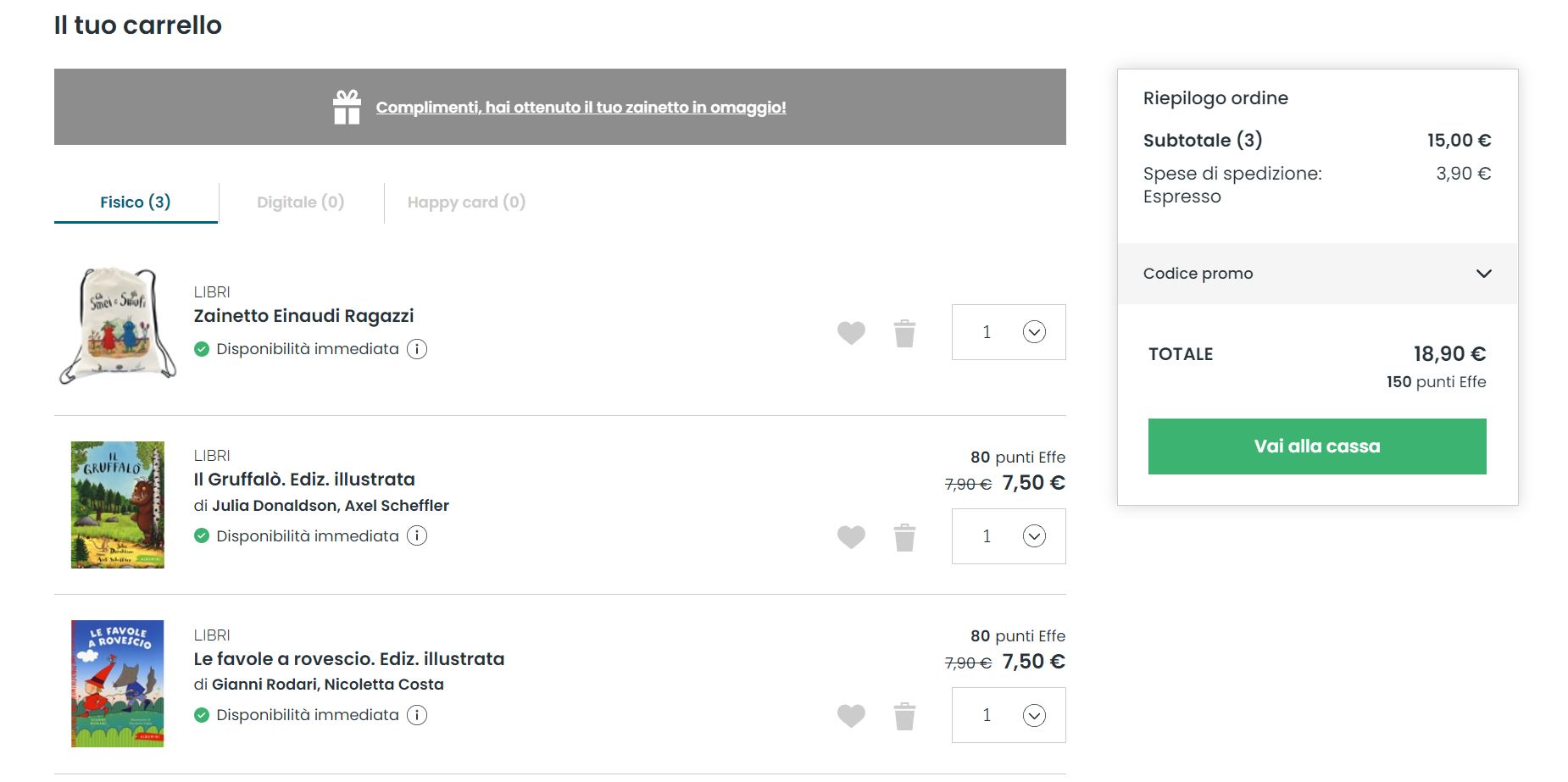Open availability info icon for Zainetto
The width and height of the screenshot is (1568, 782).
tap(417, 349)
